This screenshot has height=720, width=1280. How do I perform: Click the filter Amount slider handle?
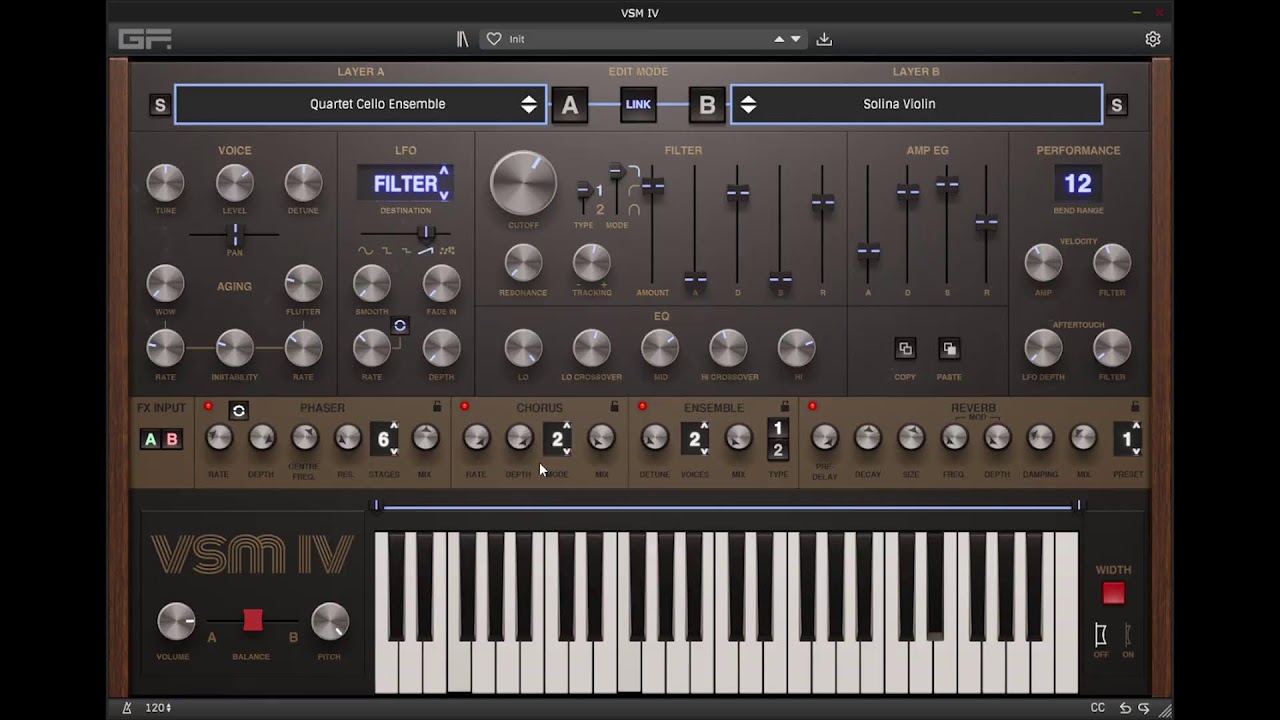point(653,186)
